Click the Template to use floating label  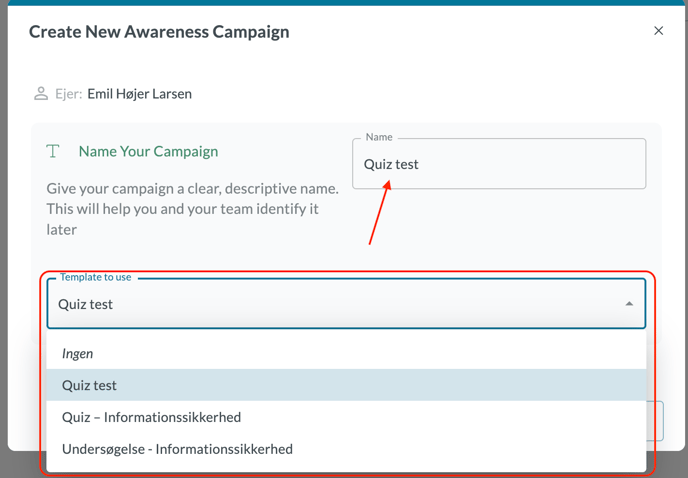click(x=95, y=277)
